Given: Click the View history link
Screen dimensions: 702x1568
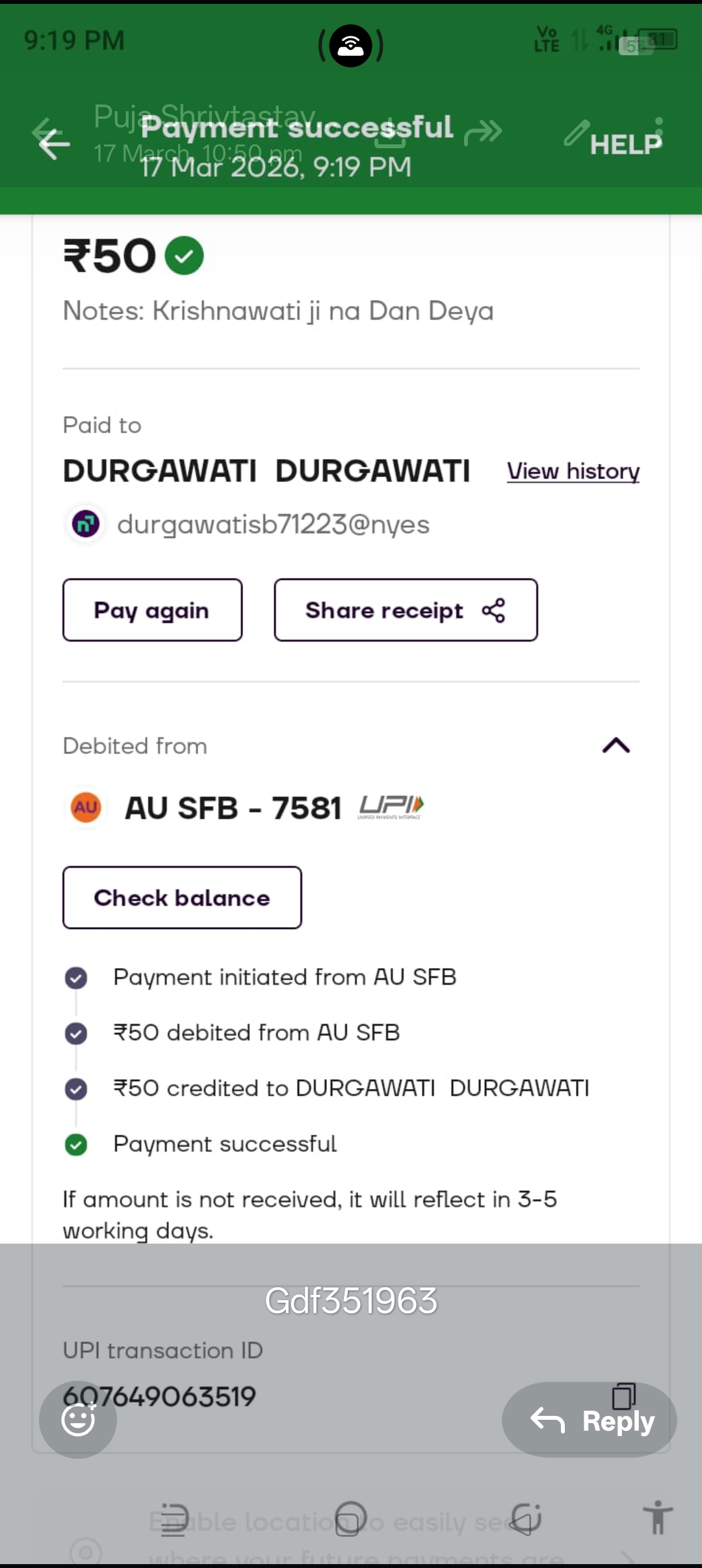Looking at the screenshot, I should 573,471.
